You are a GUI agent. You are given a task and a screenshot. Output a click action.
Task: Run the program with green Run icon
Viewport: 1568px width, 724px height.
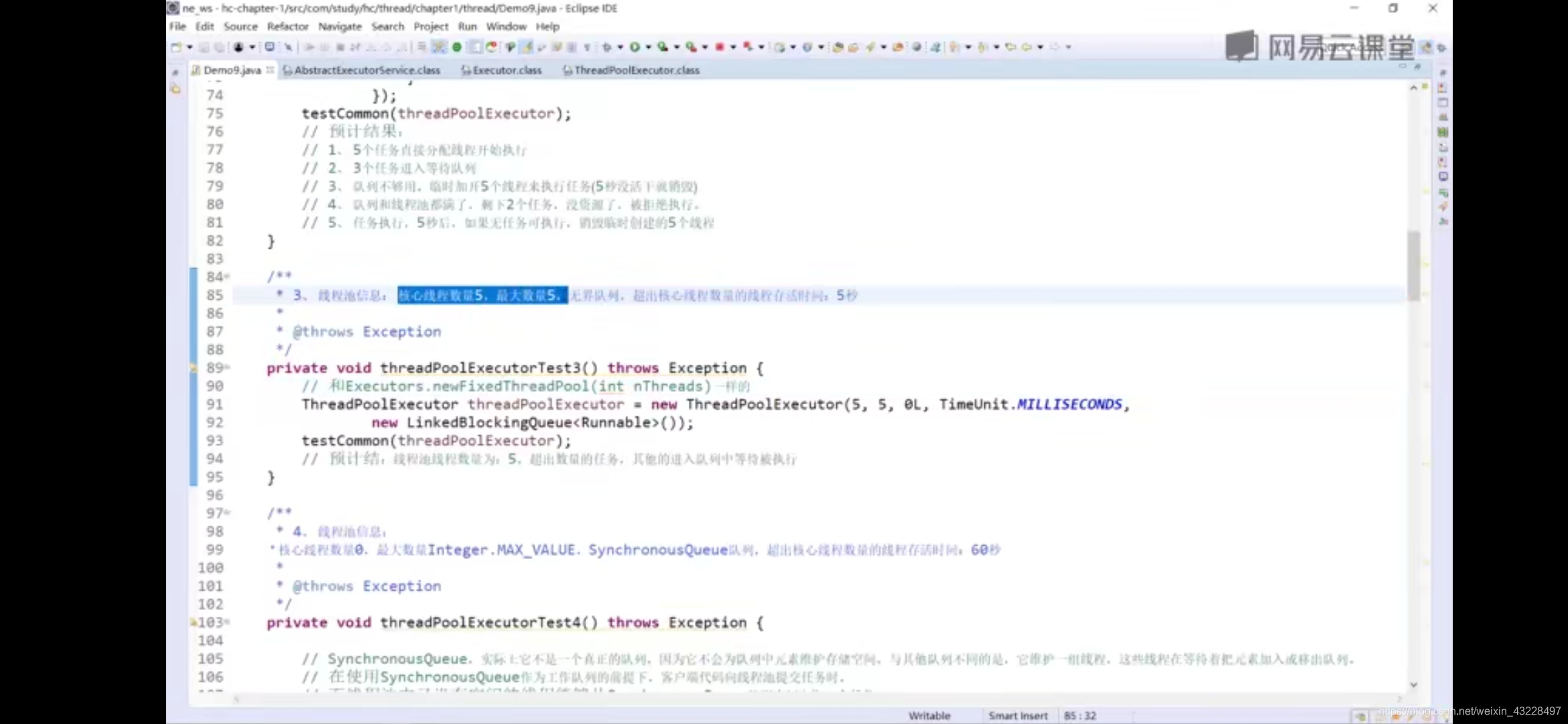(x=635, y=47)
